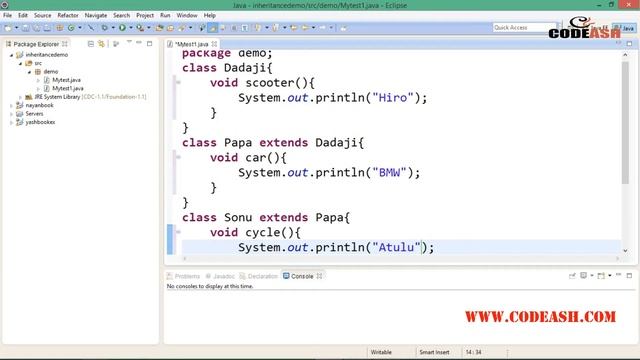640x360 pixels.
Task: Switch to the Declaration tab
Action: coord(259,276)
